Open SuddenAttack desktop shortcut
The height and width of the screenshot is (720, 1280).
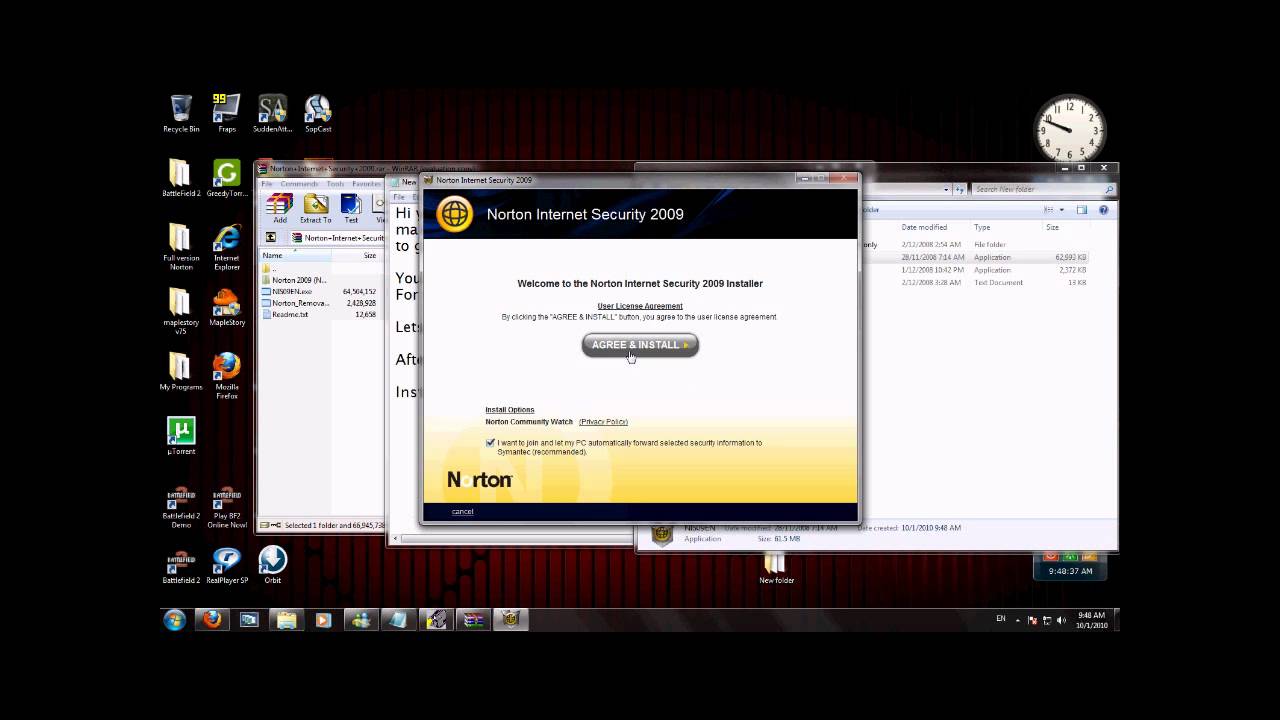click(x=272, y=114)
